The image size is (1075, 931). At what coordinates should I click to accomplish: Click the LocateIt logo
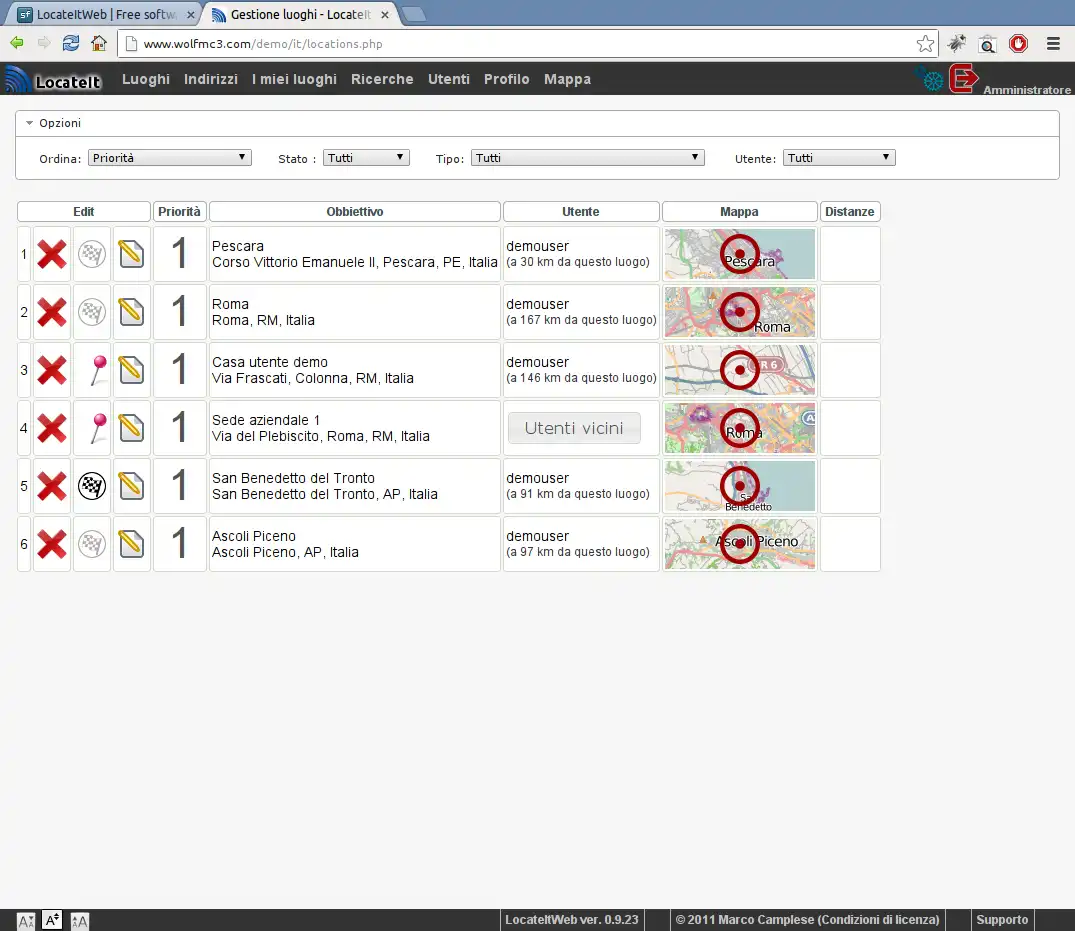[53, 80]
